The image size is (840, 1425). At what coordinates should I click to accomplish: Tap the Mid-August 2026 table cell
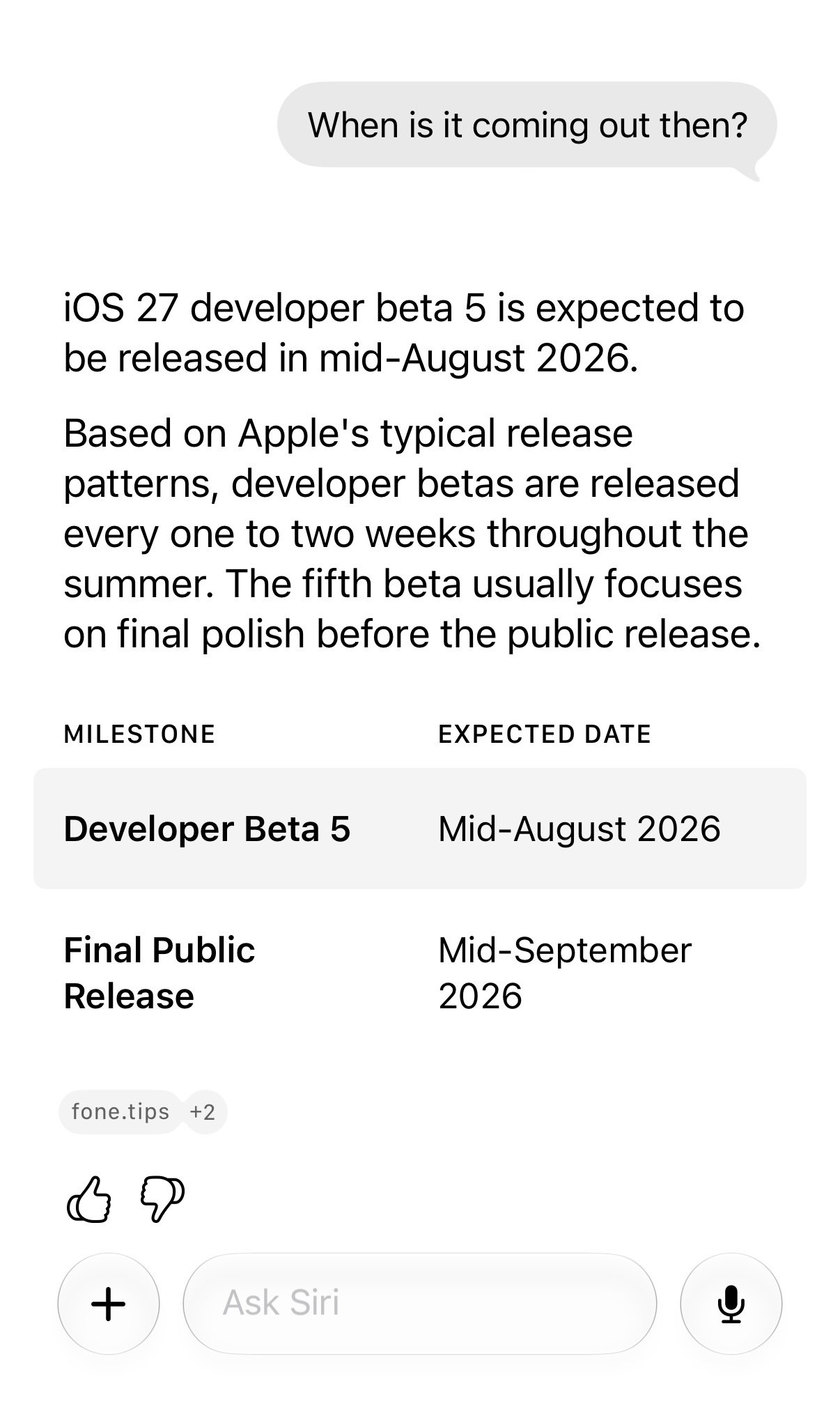(x=580, y=829)
